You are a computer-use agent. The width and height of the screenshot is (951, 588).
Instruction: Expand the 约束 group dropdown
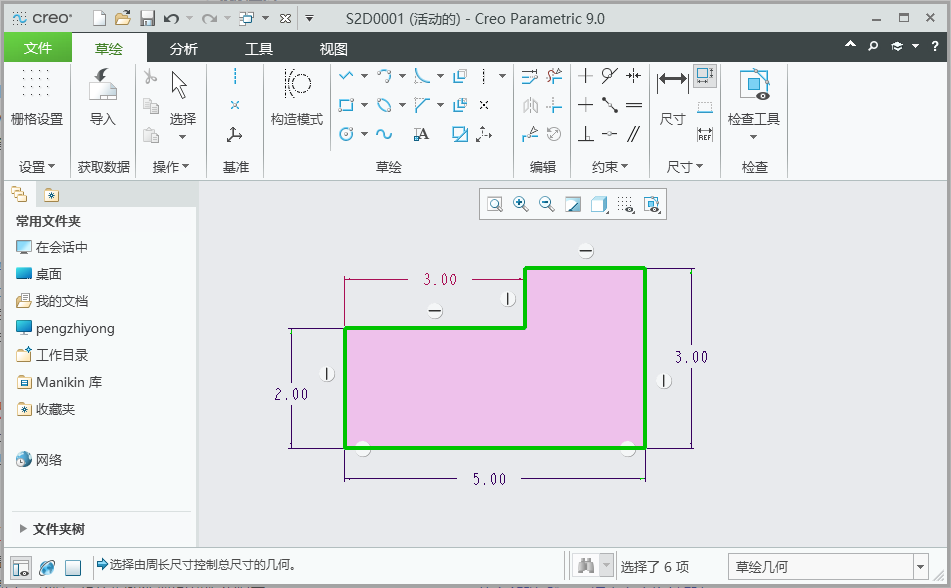click(610, 167)
